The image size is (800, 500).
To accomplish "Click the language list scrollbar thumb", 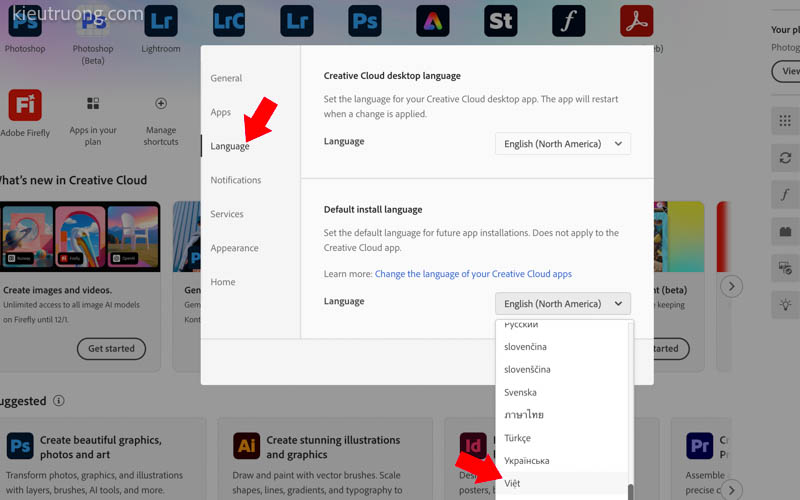I will pyautogui.click(x=631, y=492).
